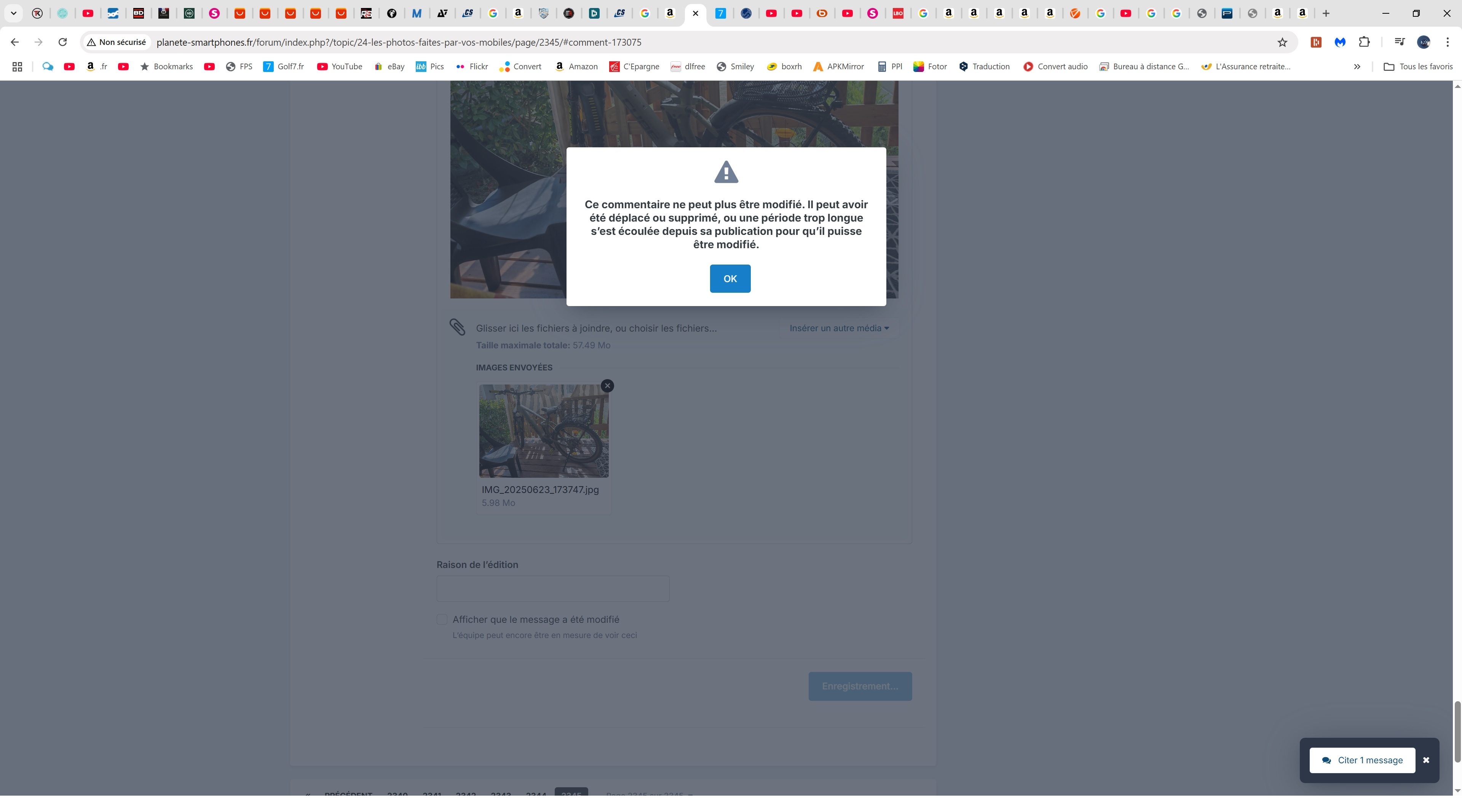Viewport: 1462px width, 812px height.
Task: Reload the page
Action: click(63, 42)
